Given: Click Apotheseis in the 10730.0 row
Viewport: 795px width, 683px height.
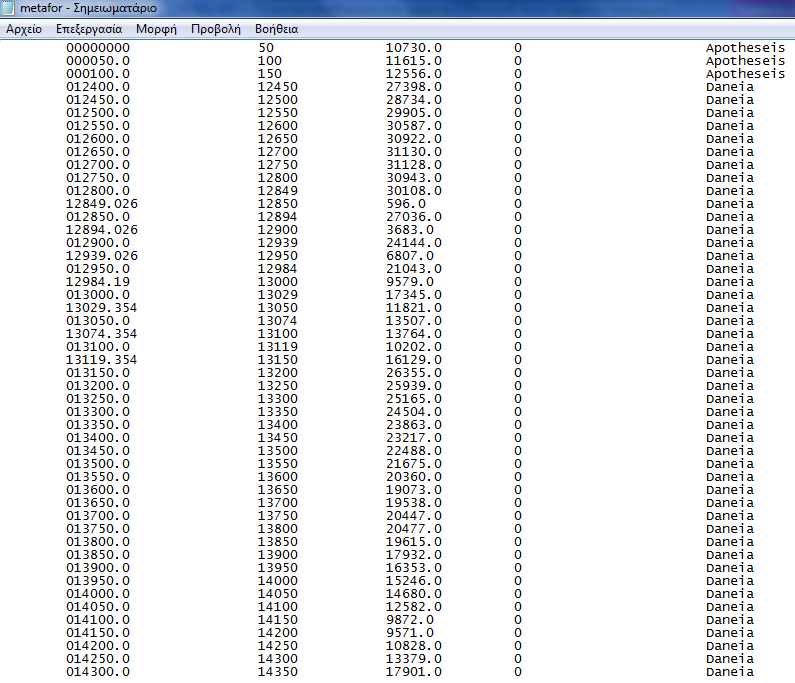Looking at the screenshot, I should point(745,48).
